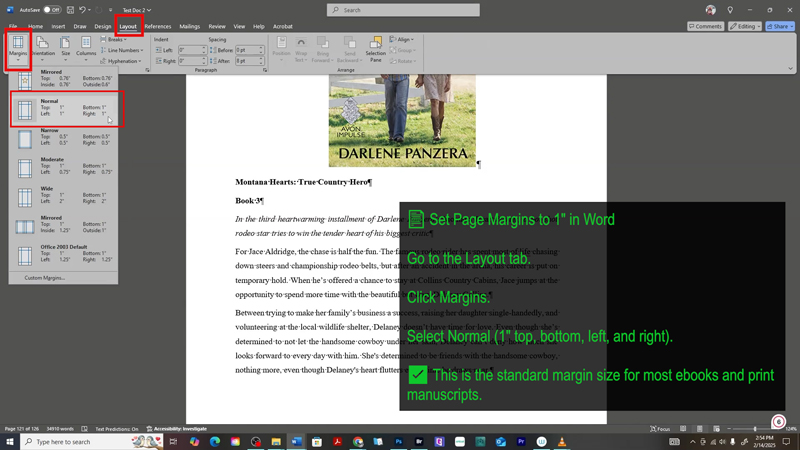Open Microsoft Edge from taskbar
This screenshot has height=450, width=800.
[x=215, y=442]
